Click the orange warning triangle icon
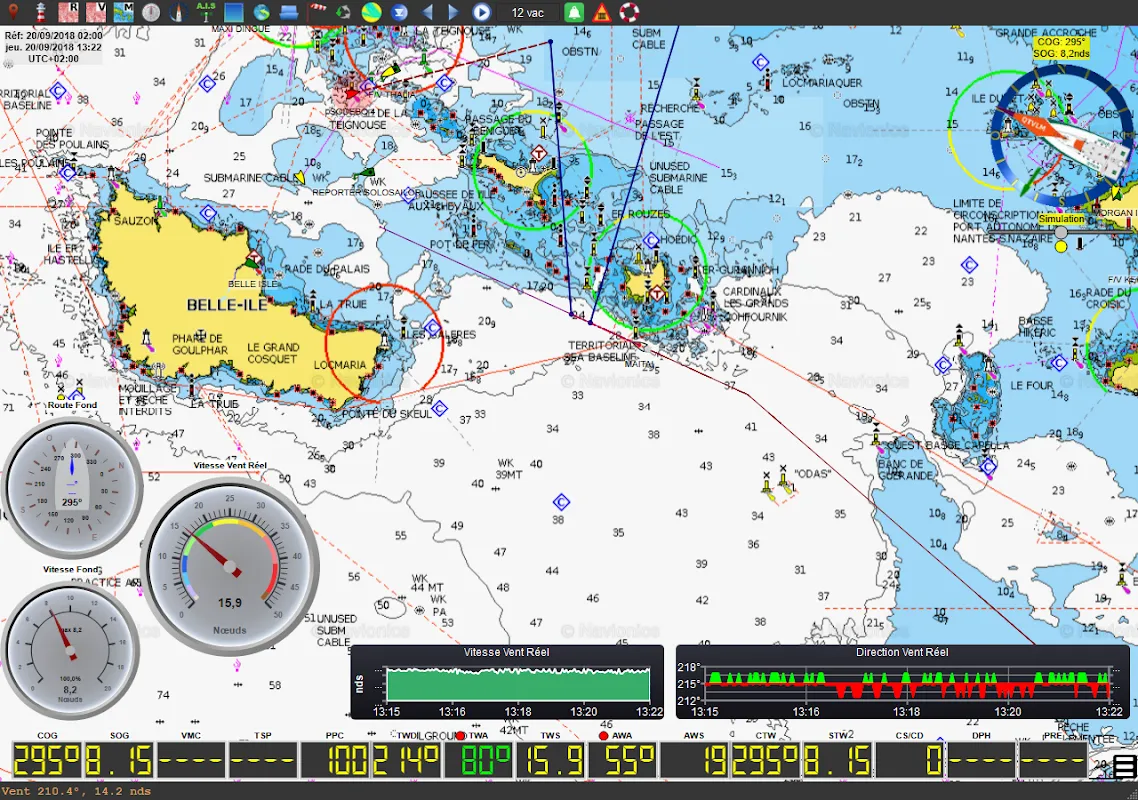This screenshot has width=1138, height=800. click(x=602, y=12)
